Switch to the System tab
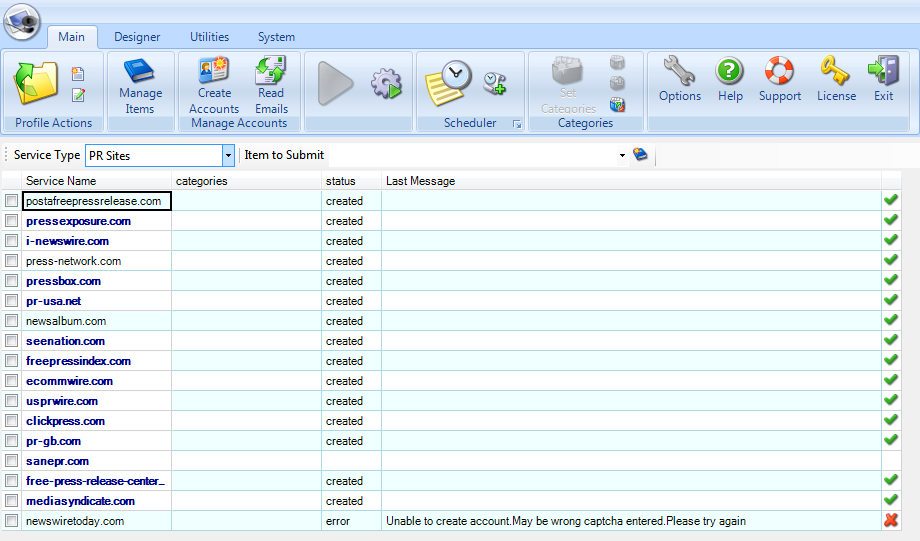 point(276,37)
